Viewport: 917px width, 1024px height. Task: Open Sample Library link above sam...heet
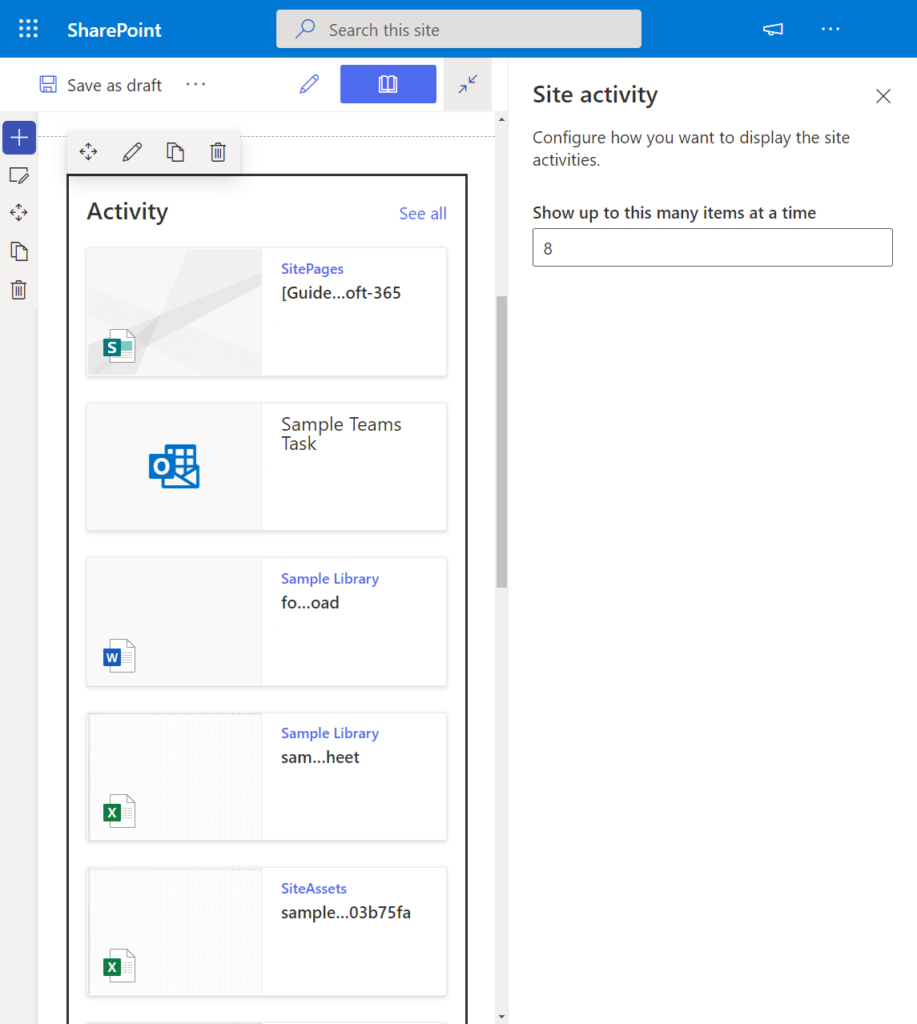click(330, 733)
